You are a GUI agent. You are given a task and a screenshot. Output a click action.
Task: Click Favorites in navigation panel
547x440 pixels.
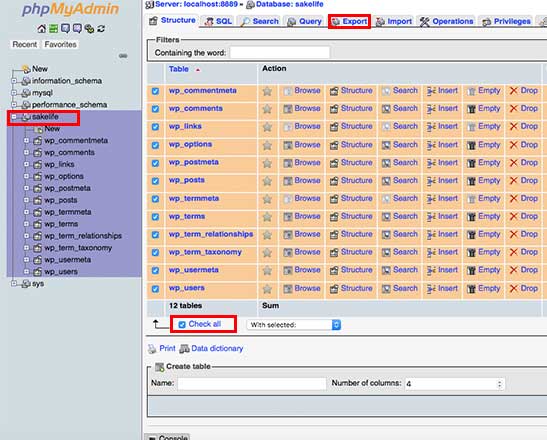coord(60,45)
